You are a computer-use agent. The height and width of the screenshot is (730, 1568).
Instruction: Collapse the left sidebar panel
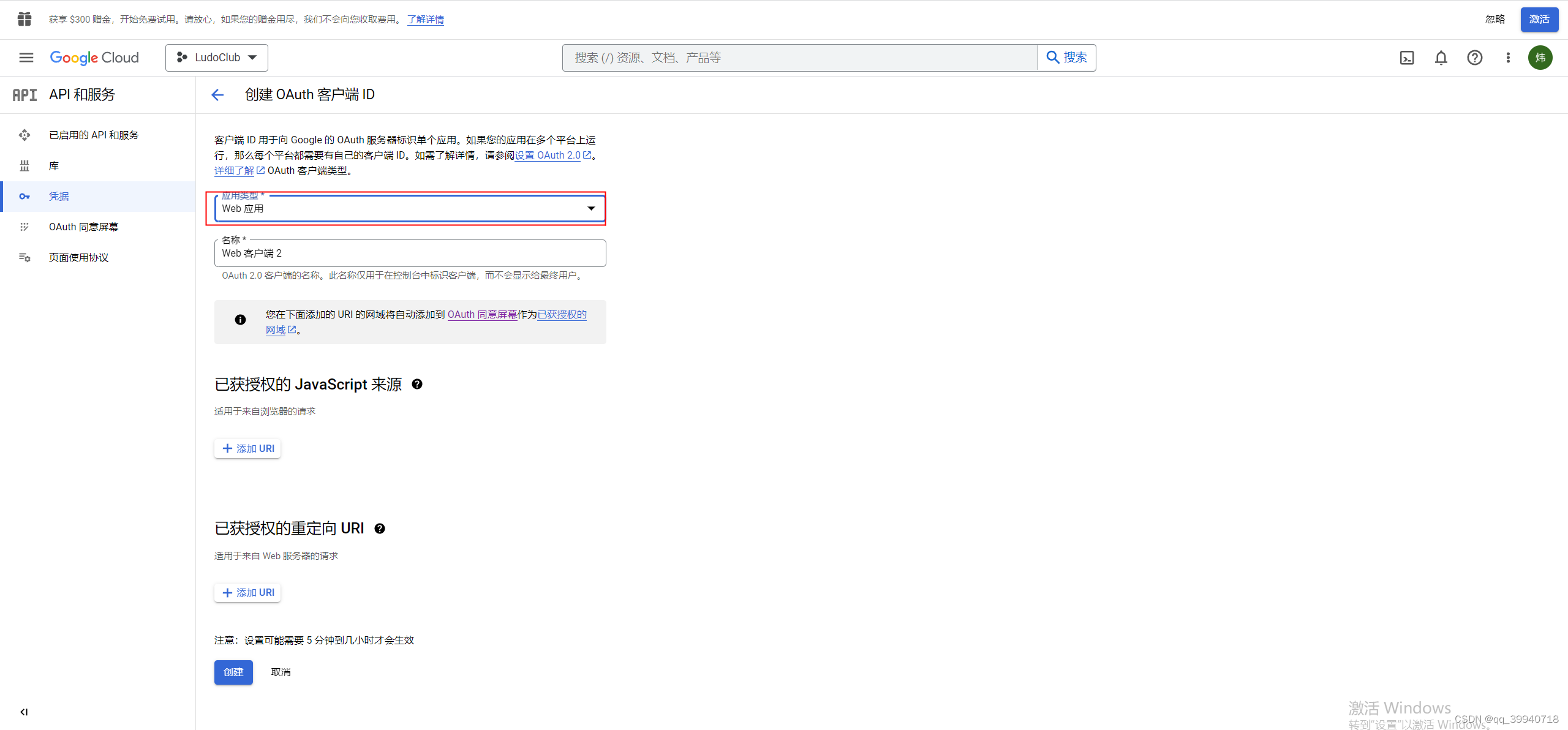coord(24,712)
